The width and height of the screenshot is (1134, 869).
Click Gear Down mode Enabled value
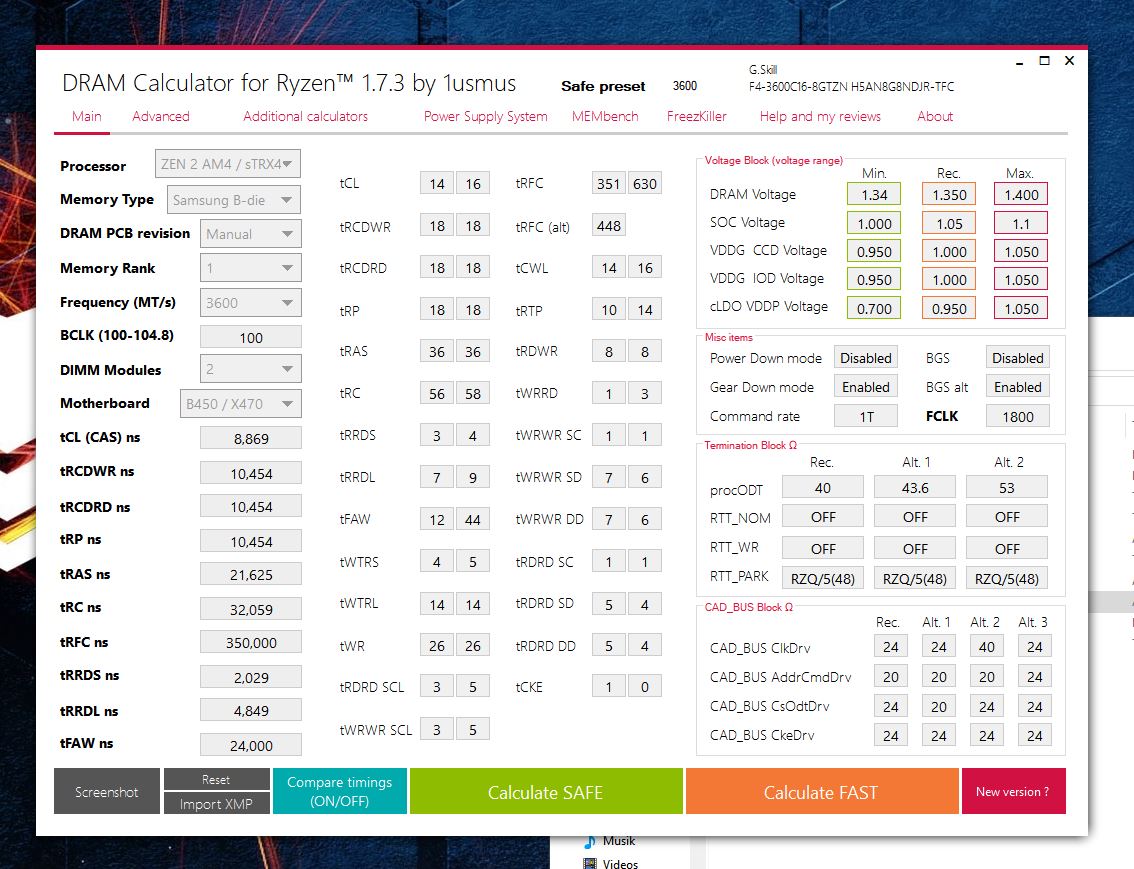click(866, 387)
